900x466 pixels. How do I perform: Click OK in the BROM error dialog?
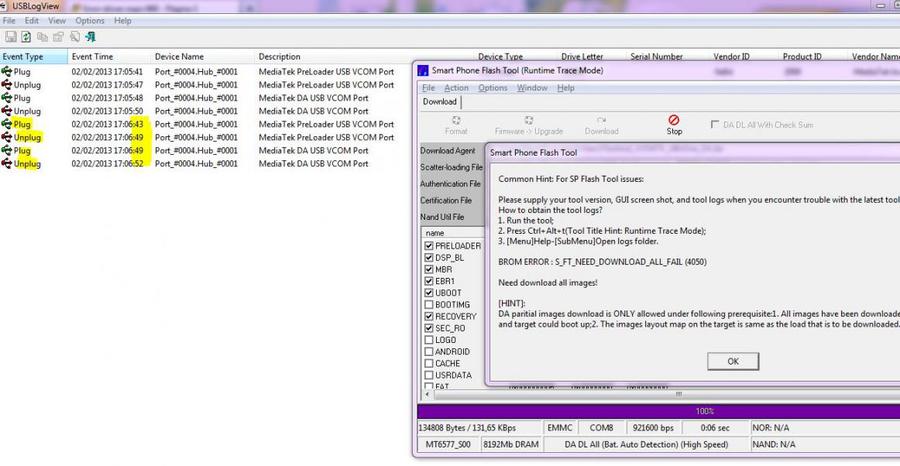[x=733, y=362]
